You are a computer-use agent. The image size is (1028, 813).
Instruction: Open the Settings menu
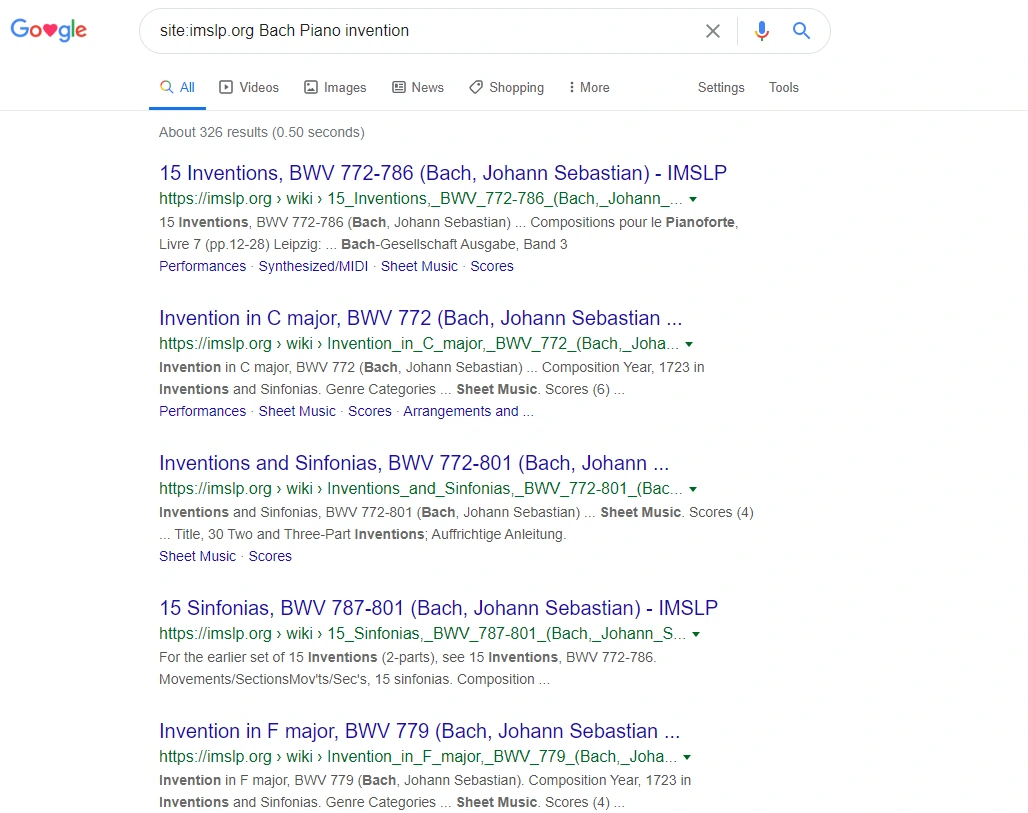point(720,87)
